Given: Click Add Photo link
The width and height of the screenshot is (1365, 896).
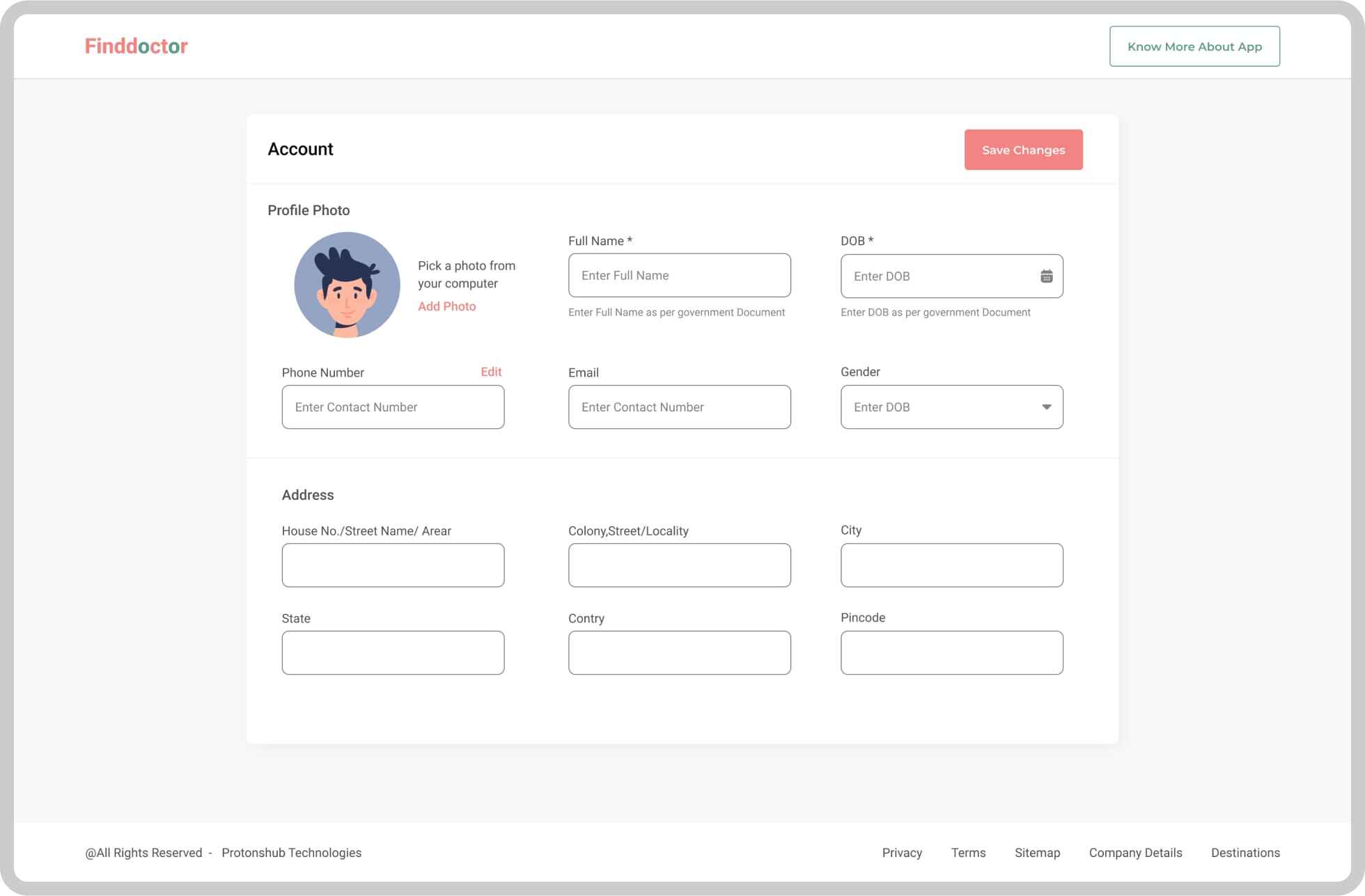Looking at the screenshot, I should (447, 306).
